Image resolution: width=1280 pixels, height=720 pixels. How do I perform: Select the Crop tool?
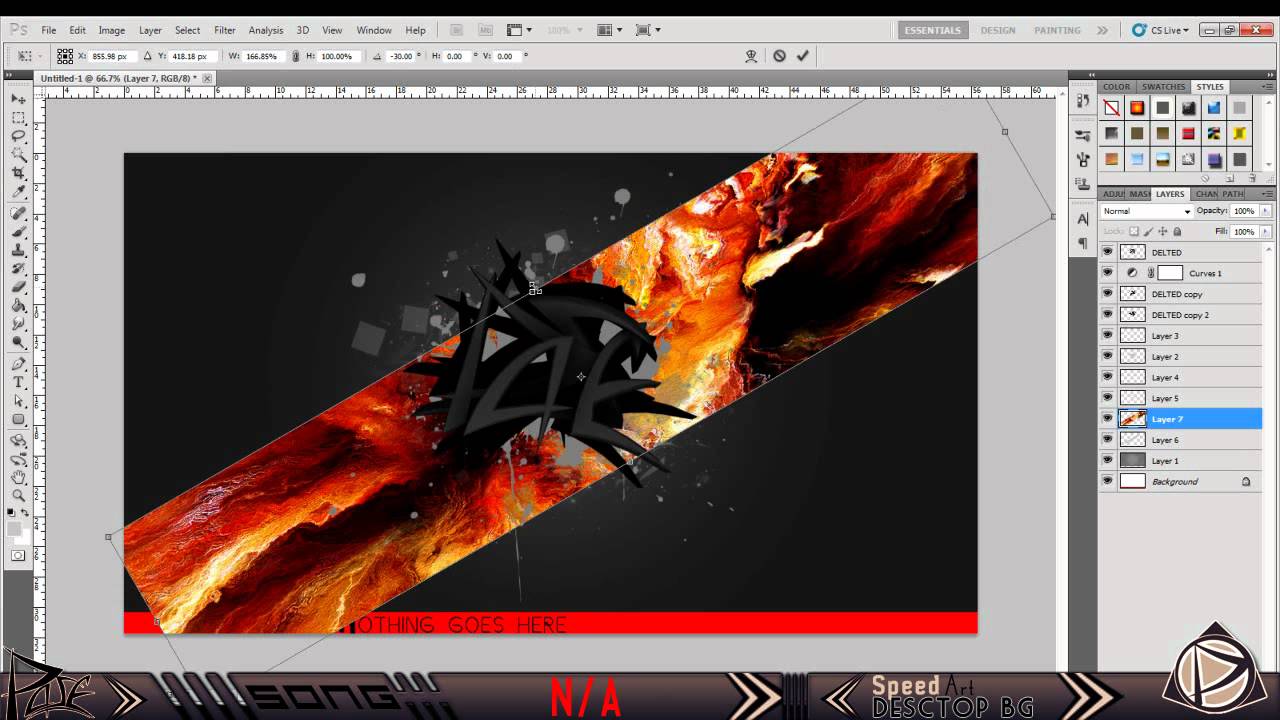18,173
